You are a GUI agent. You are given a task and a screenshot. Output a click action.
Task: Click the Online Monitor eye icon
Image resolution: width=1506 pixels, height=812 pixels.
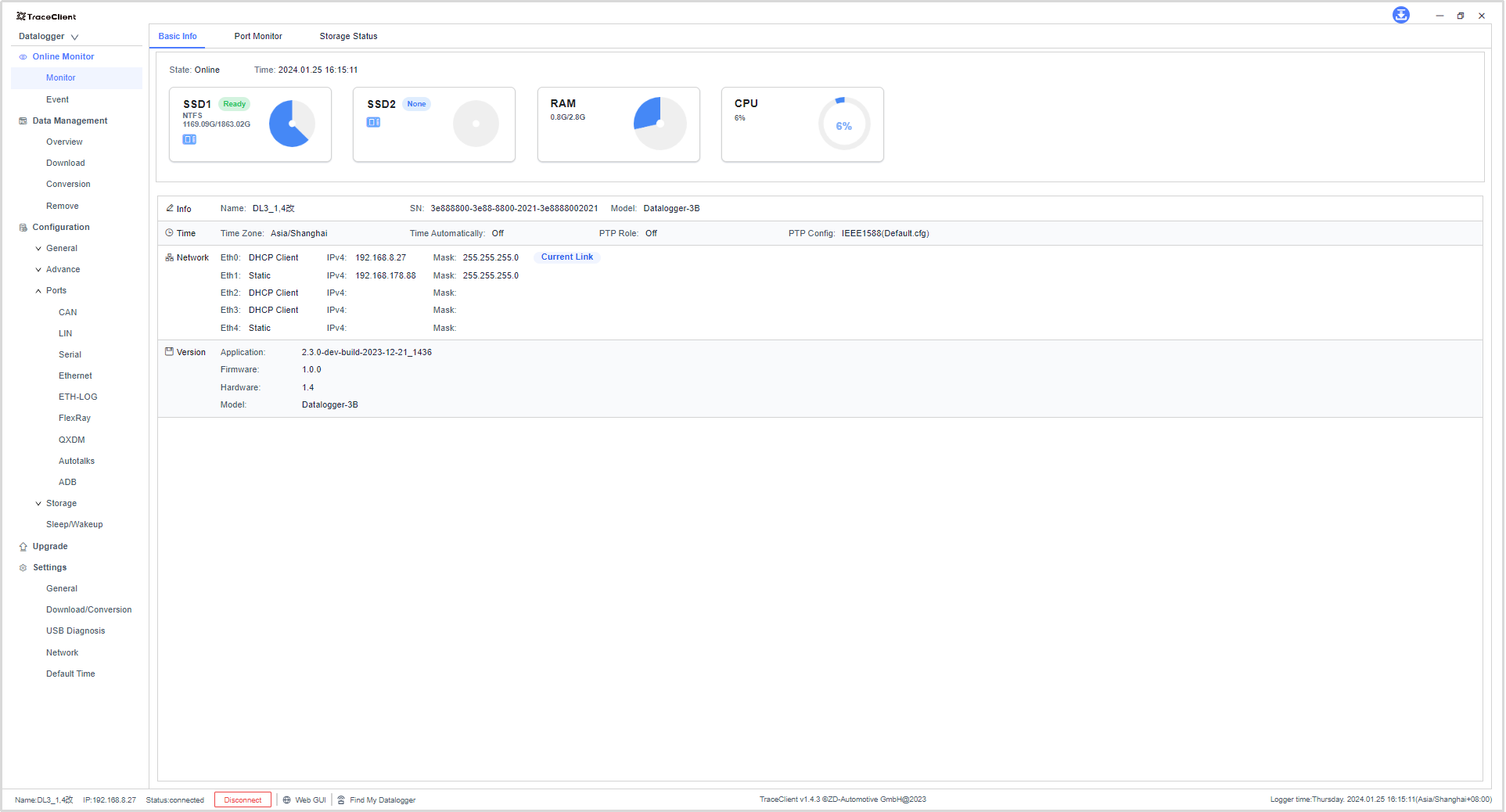[x=23, y=57]
